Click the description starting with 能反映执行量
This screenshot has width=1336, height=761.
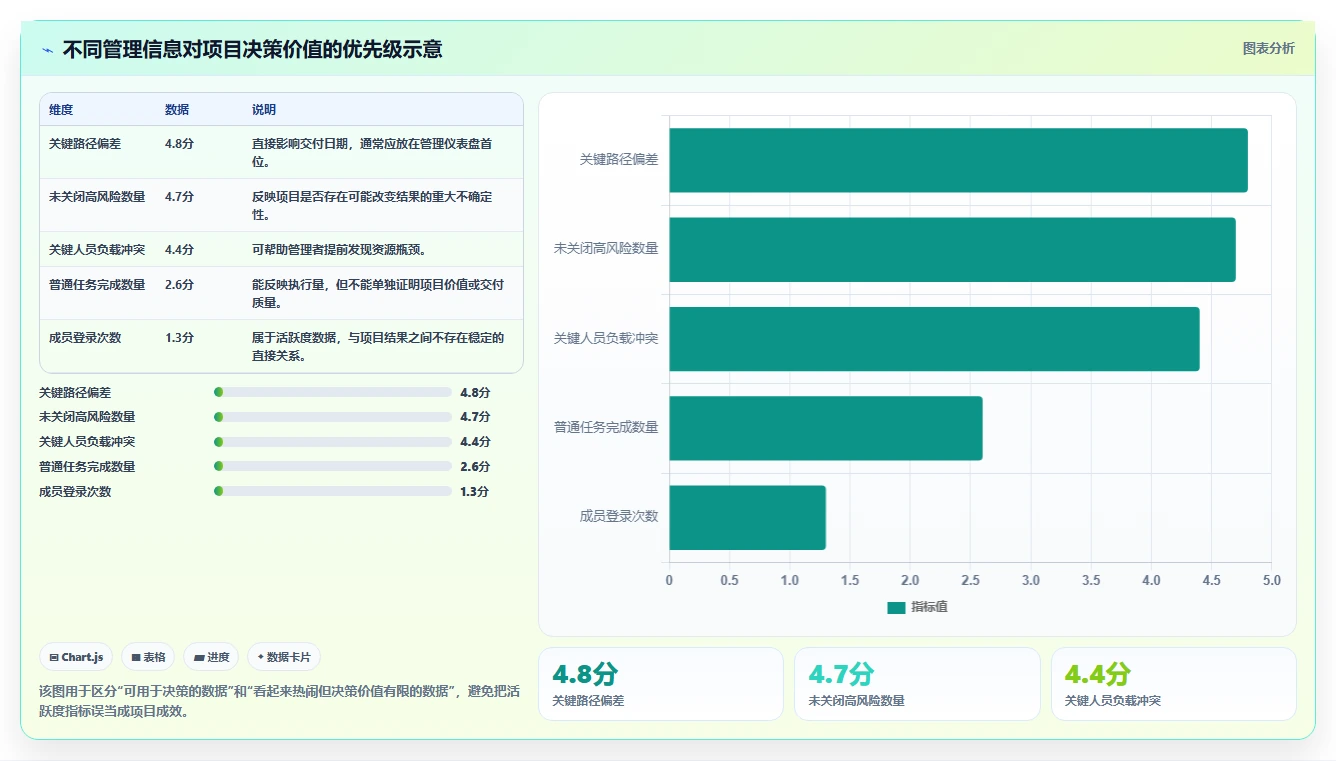378,293
